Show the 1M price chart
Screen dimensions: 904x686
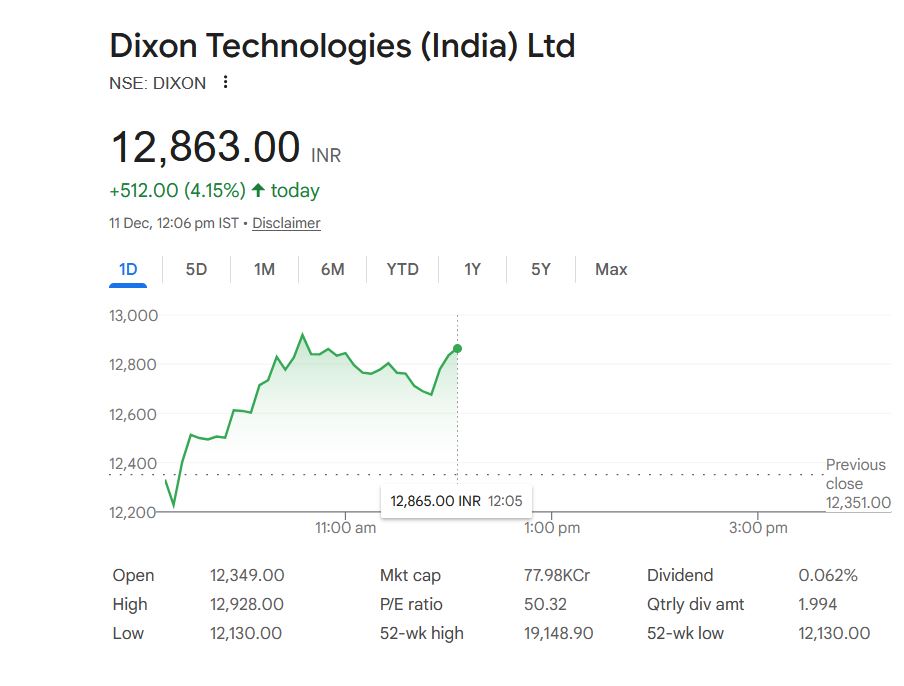264,269
